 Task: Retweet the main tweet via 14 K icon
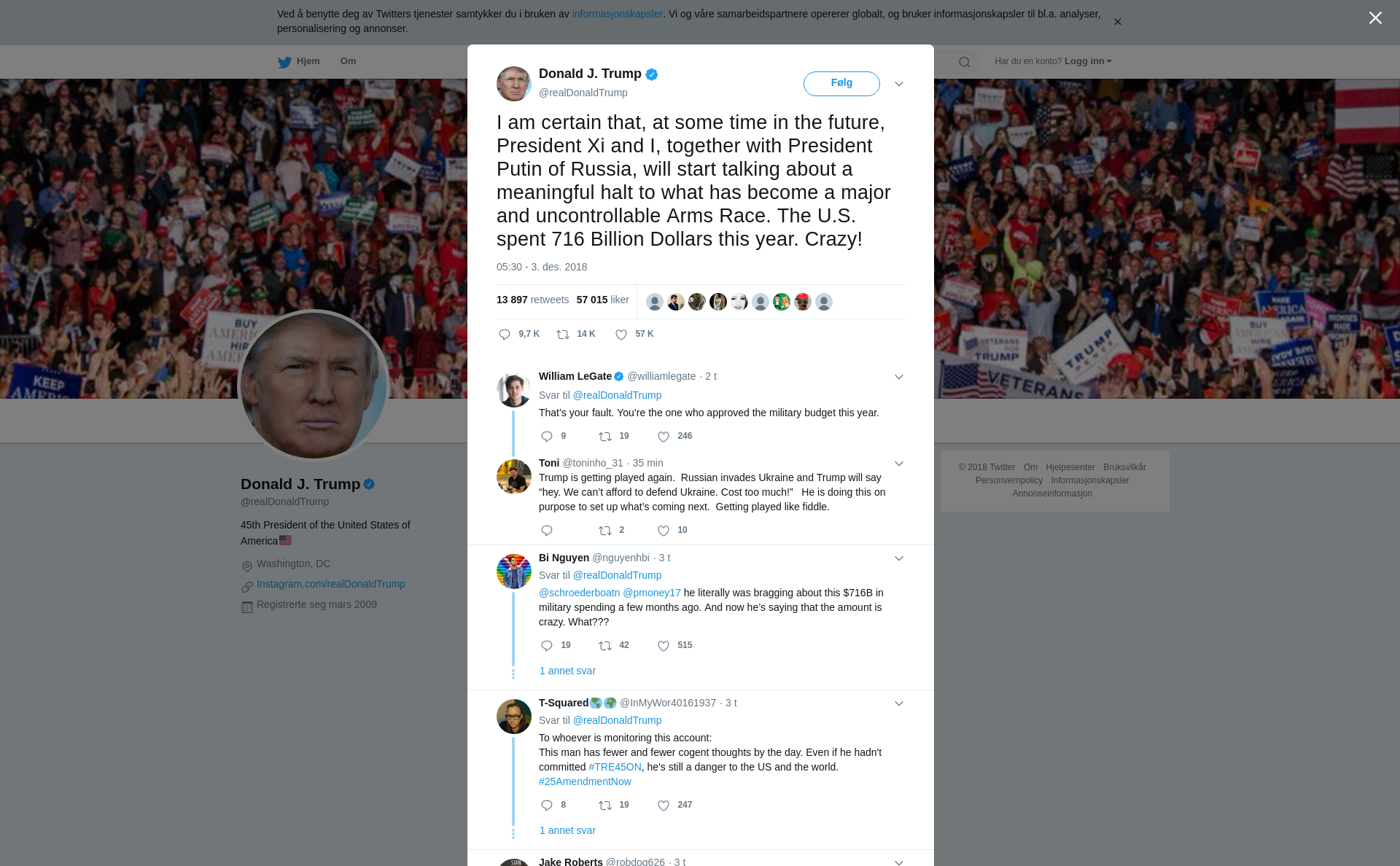coord(563,335)
